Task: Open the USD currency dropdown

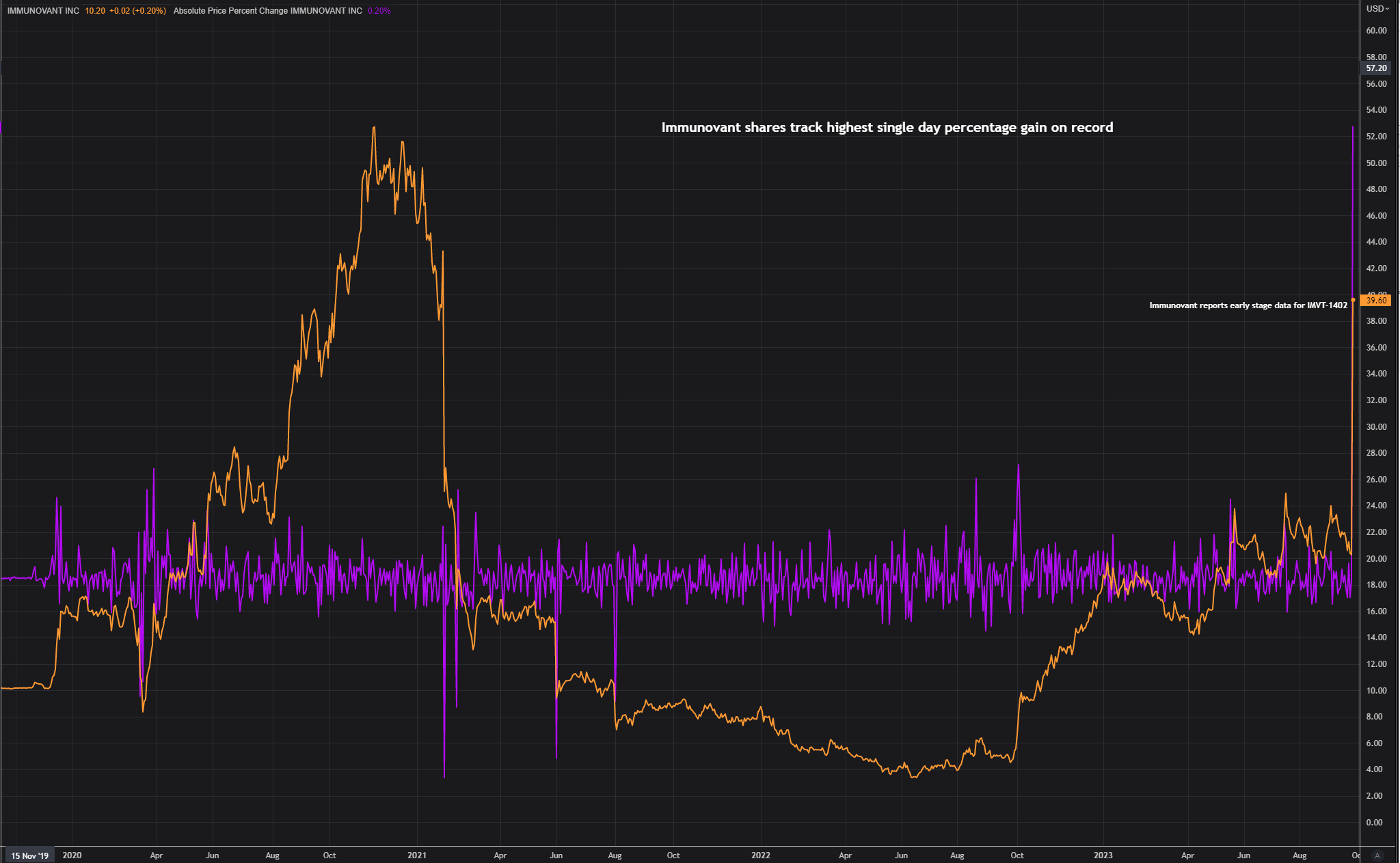Action: 1377,9
